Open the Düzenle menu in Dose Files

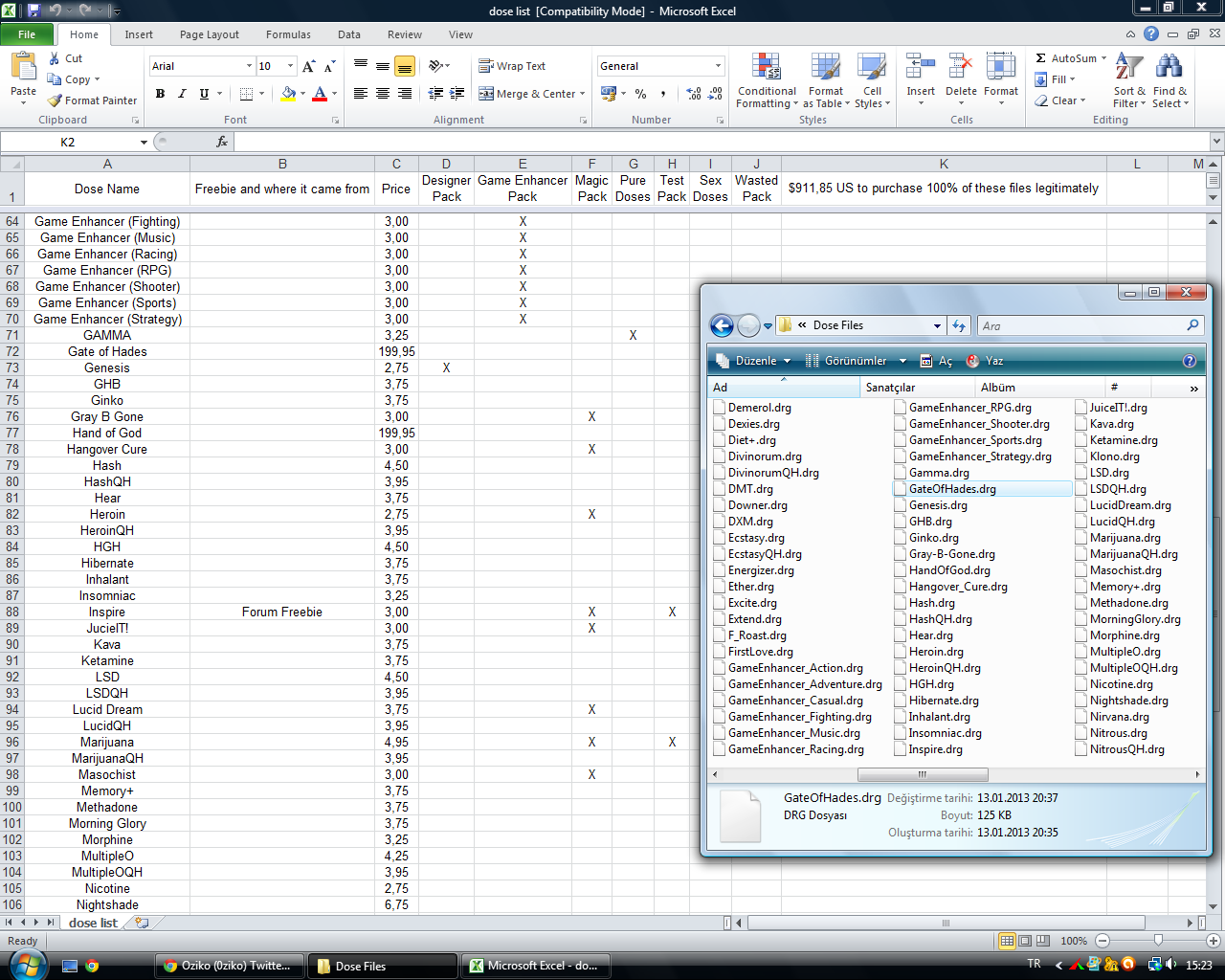coord(754,361)
